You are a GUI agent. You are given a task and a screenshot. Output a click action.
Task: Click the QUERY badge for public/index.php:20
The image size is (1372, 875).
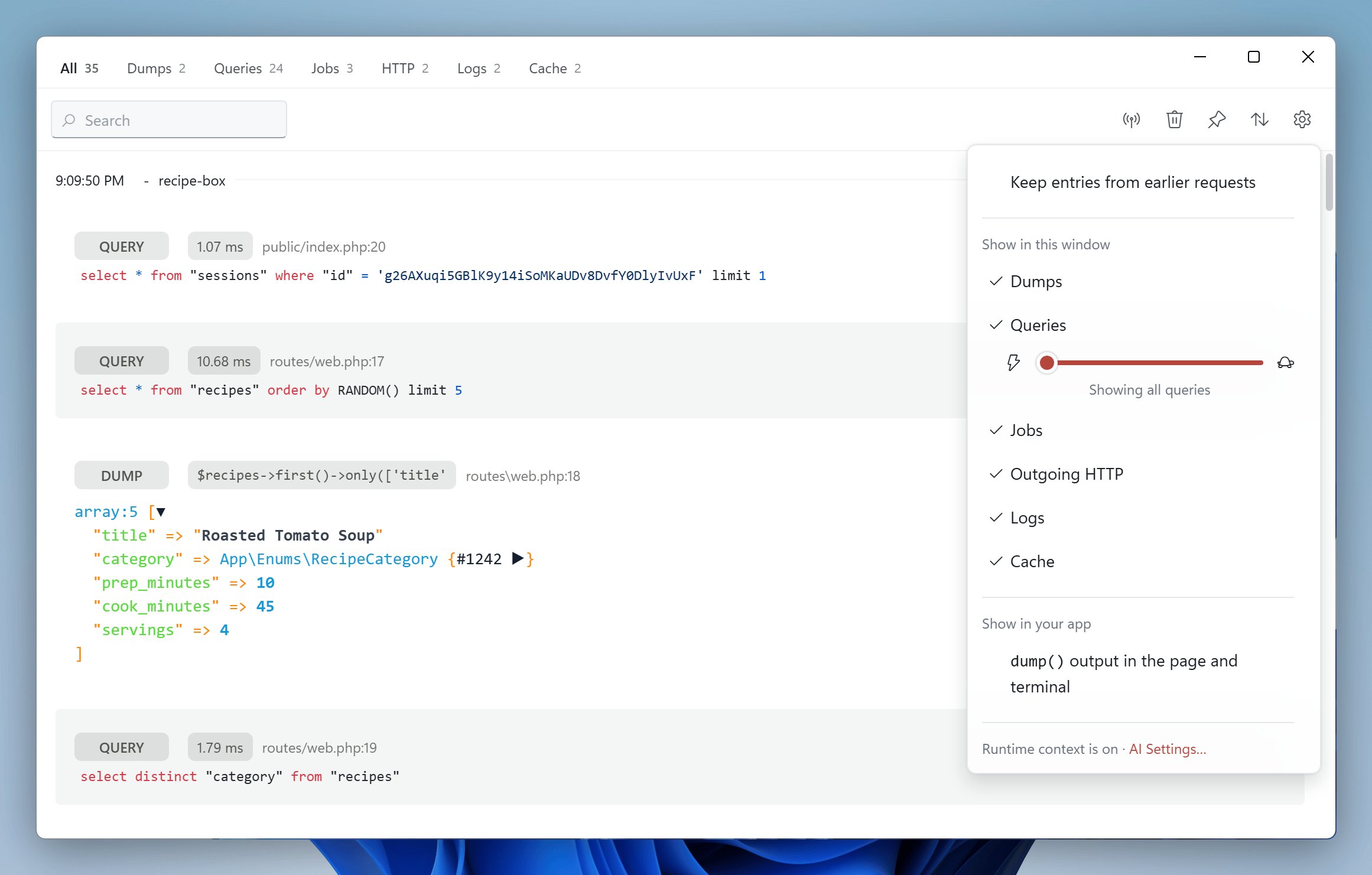click(x=122, y=246)
